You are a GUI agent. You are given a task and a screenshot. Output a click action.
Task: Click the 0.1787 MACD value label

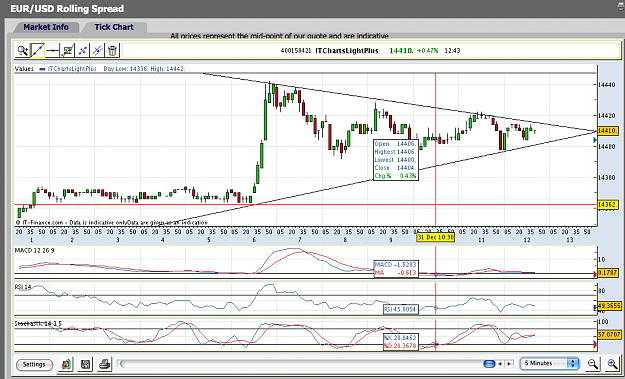point(608,273)
